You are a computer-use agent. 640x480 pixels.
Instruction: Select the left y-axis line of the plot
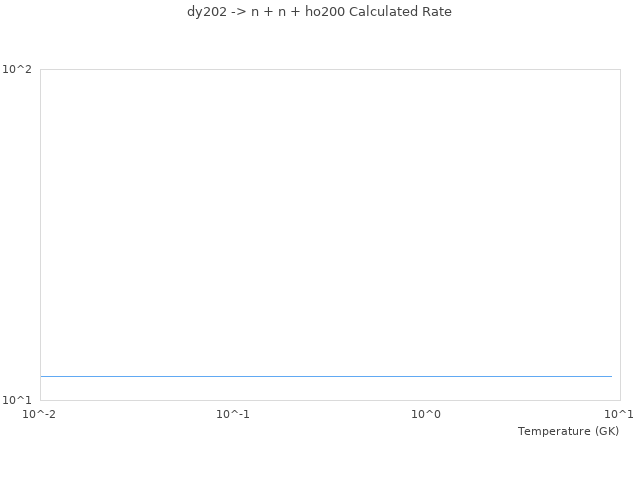coord(40,235)
